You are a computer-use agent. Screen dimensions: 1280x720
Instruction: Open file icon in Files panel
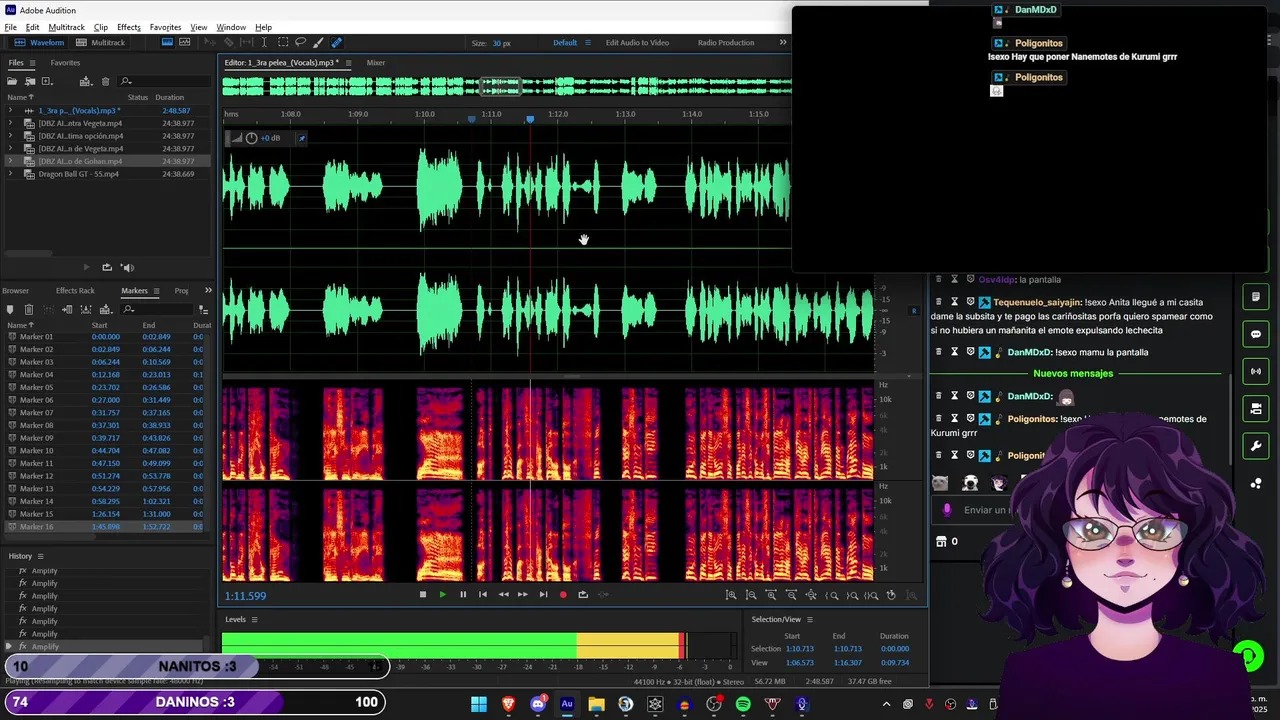[x=12, y=81]
